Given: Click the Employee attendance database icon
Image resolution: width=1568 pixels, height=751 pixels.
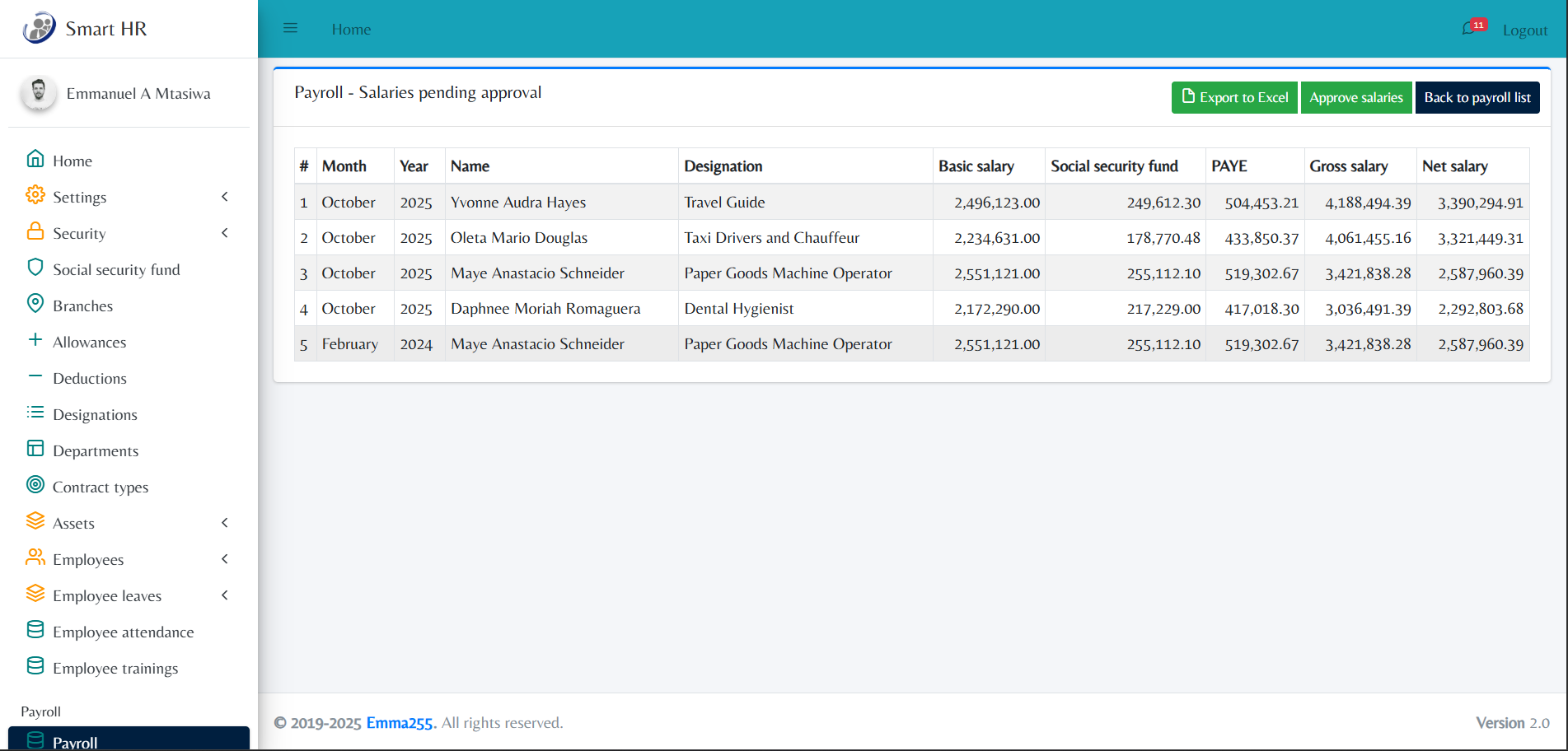Looking at the screenshot, I should click(35, 630).
